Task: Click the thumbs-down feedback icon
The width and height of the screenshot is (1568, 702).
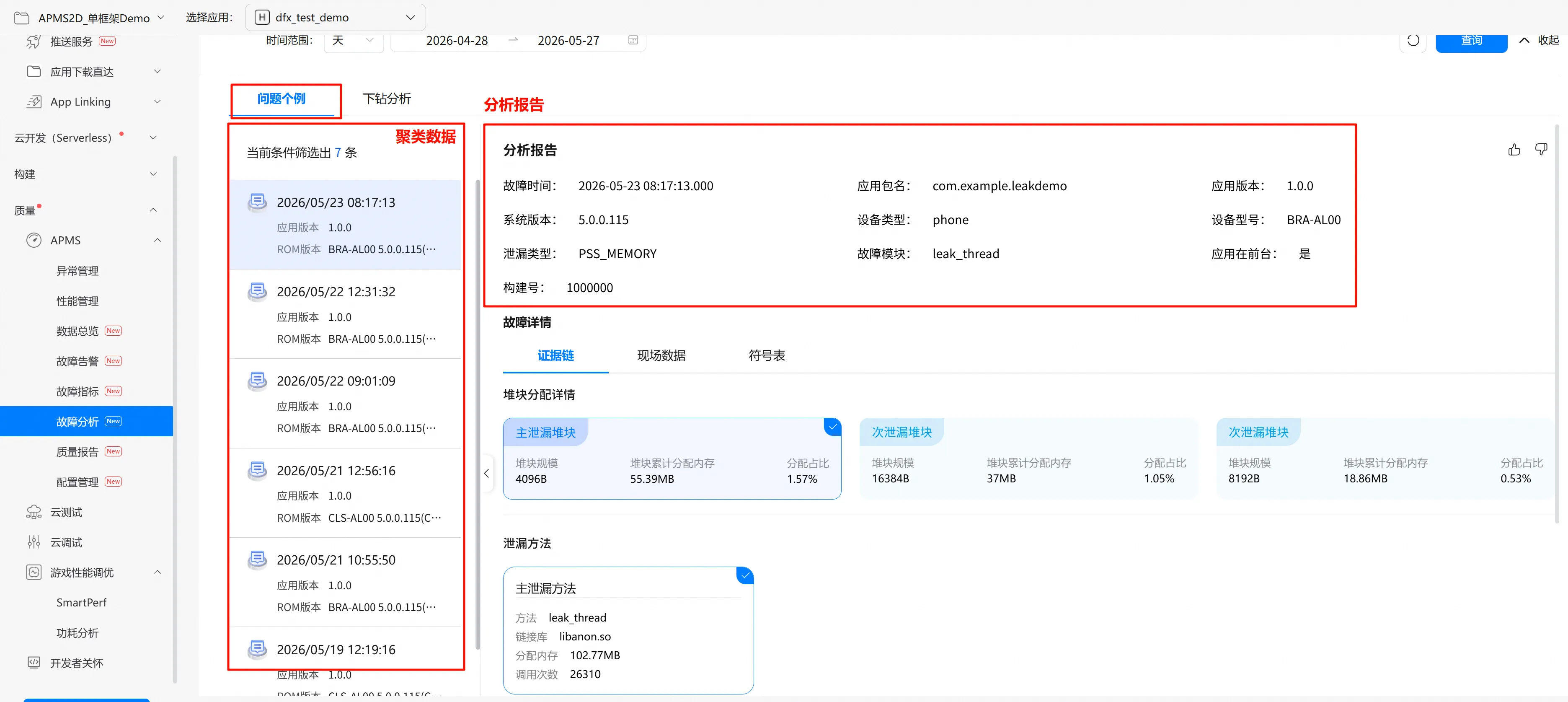Action: click(x=1541, y=149)
